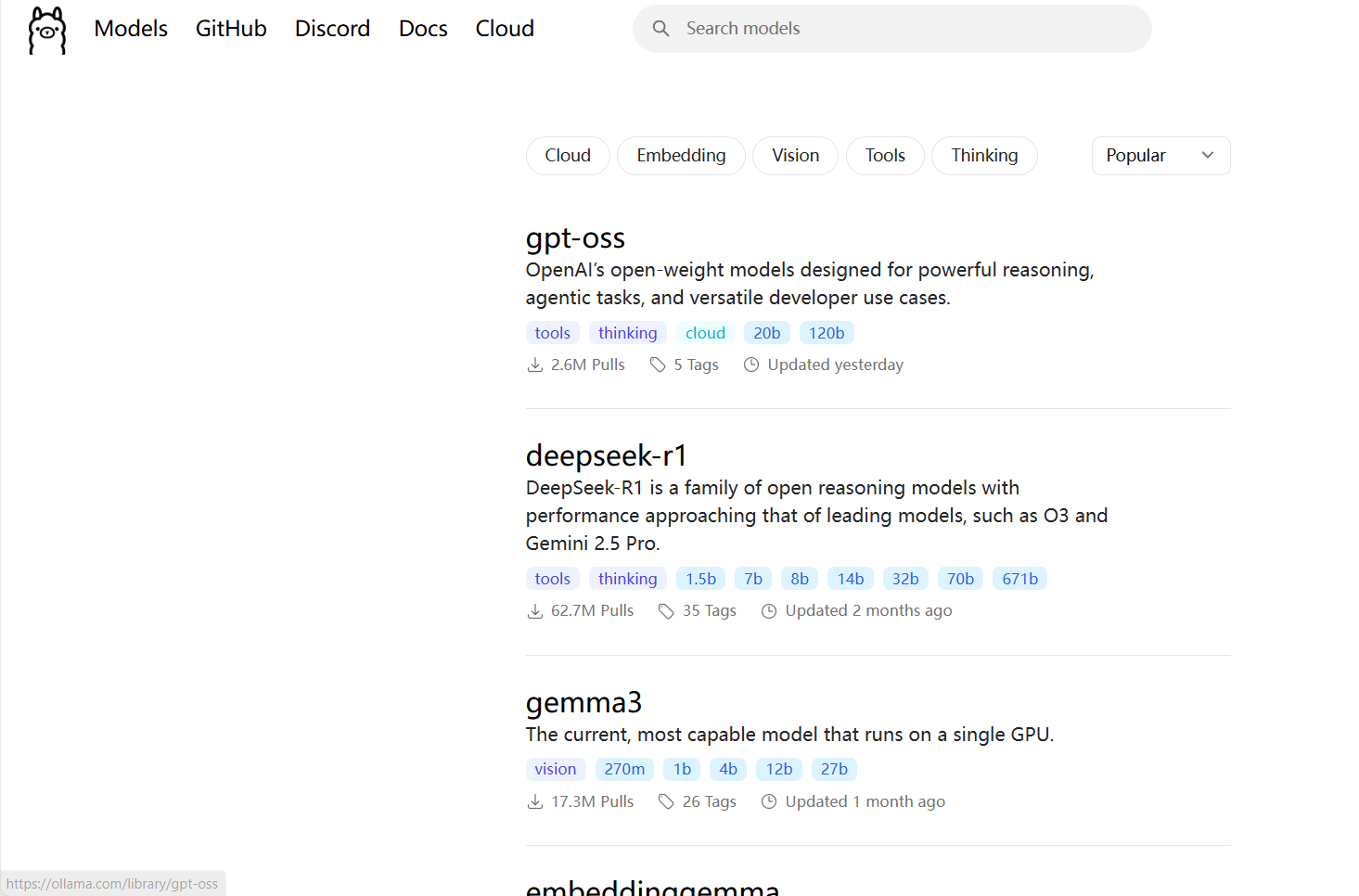Select the 14b size tag
1359x896 pixels.
[x=851, y=579]
